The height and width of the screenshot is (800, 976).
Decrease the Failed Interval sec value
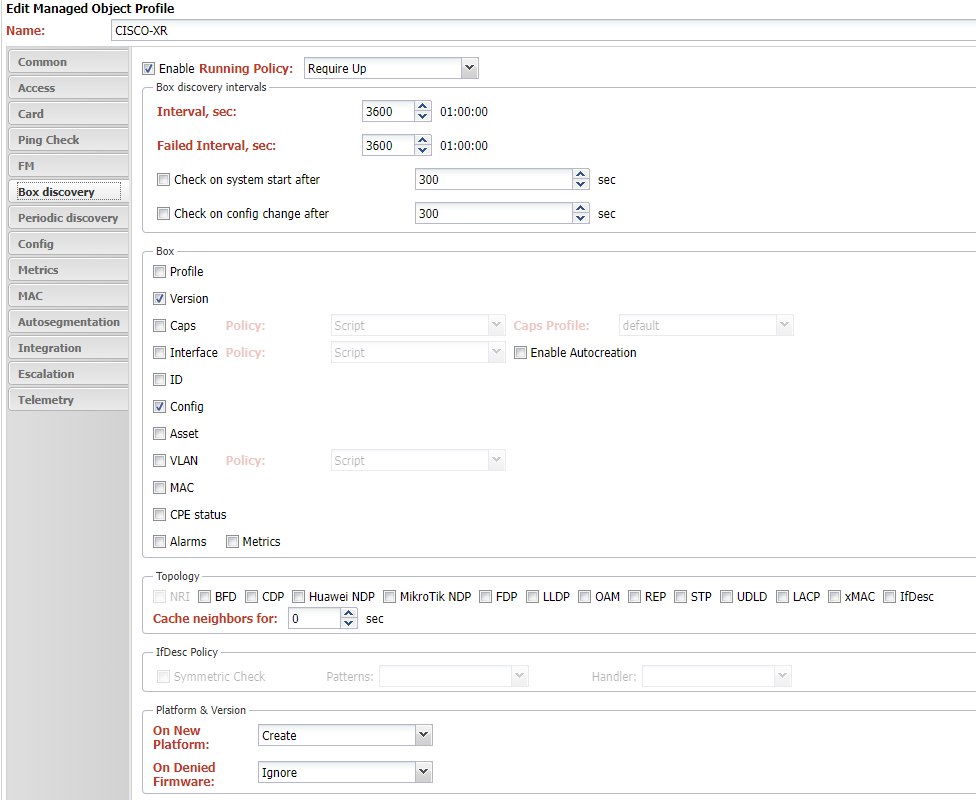423,150
